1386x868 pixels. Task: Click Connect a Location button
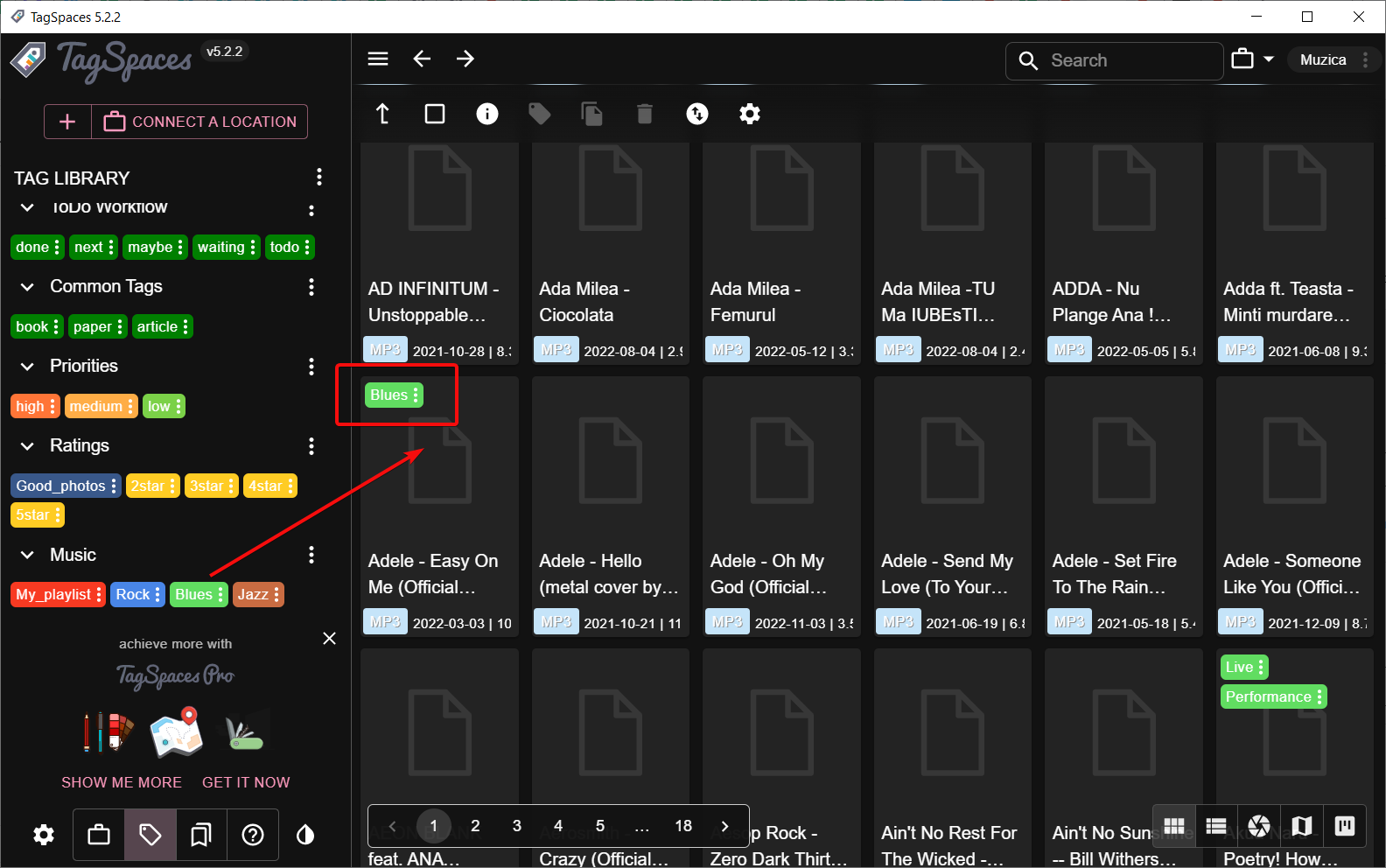tap(199, 122)
